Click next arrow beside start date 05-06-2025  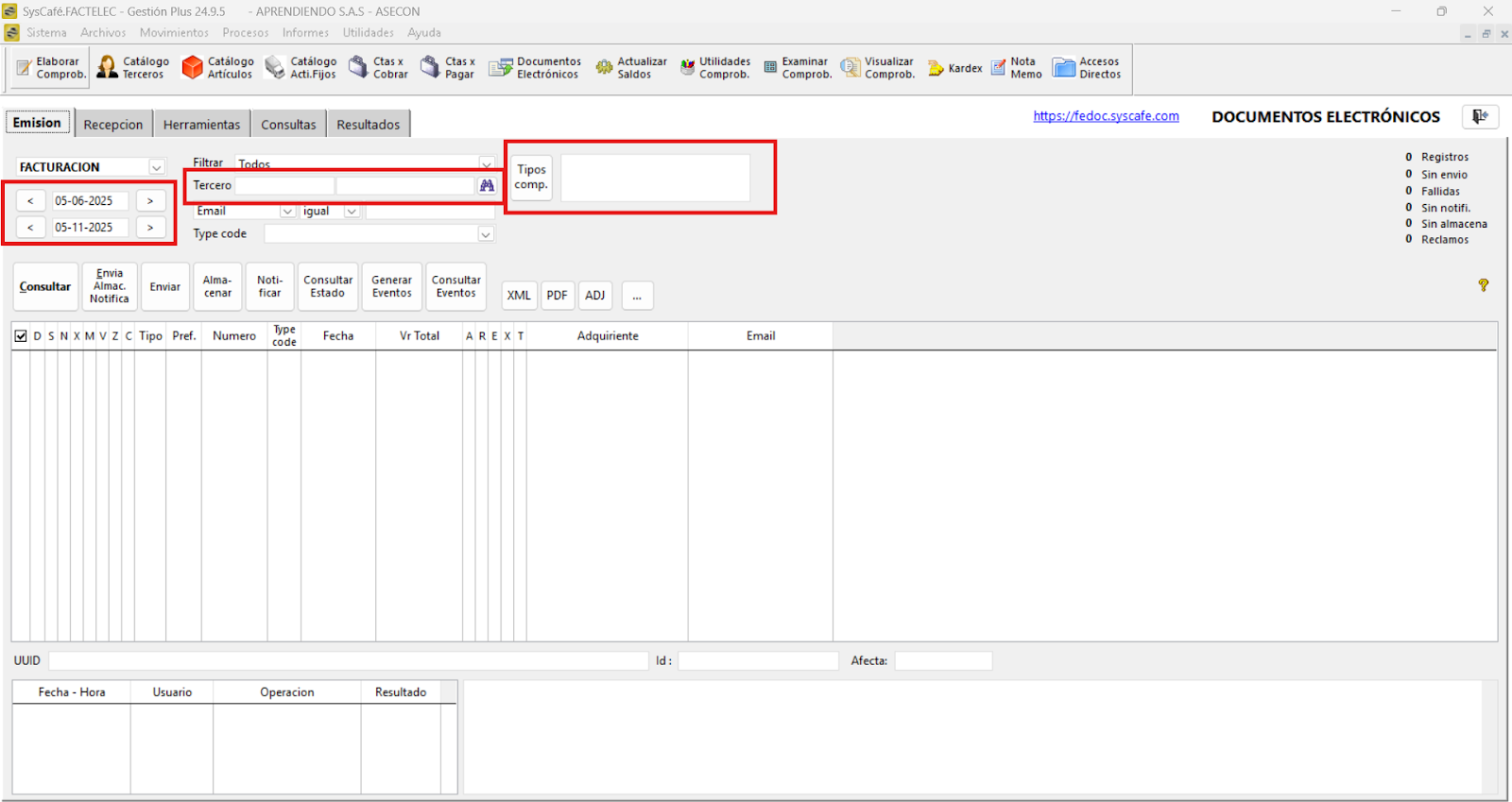coord(150,201)
